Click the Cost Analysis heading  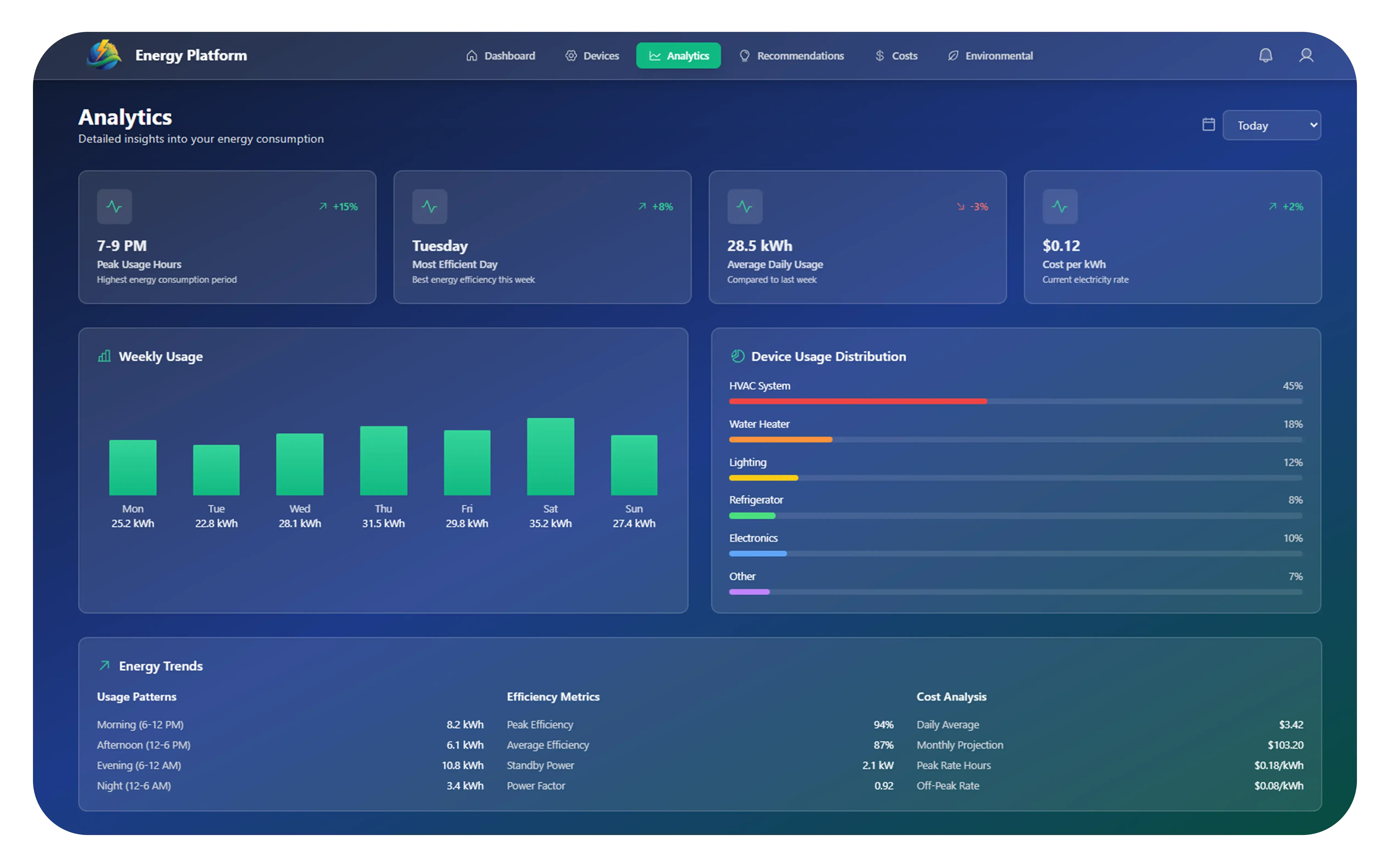point(951,696)
